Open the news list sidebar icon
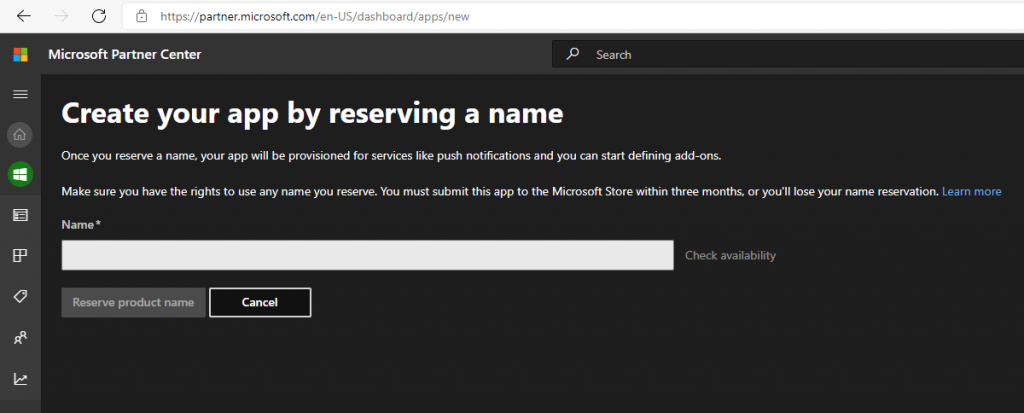 (x=20, y=215)
